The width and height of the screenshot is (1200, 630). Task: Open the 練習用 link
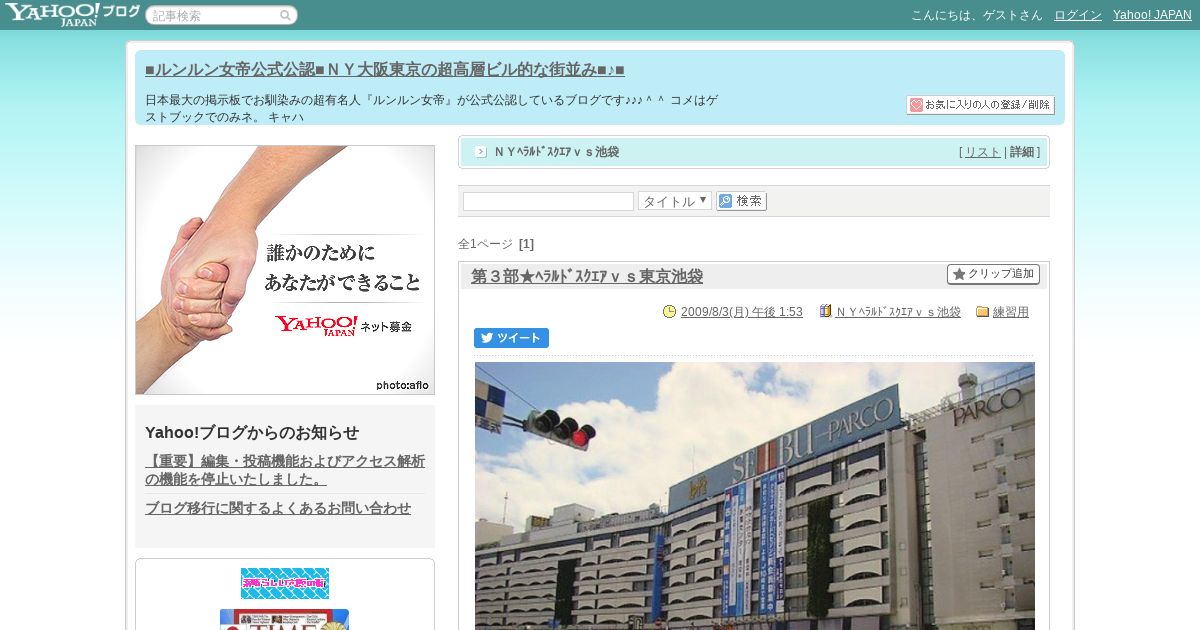click(x=1011, y=312)
